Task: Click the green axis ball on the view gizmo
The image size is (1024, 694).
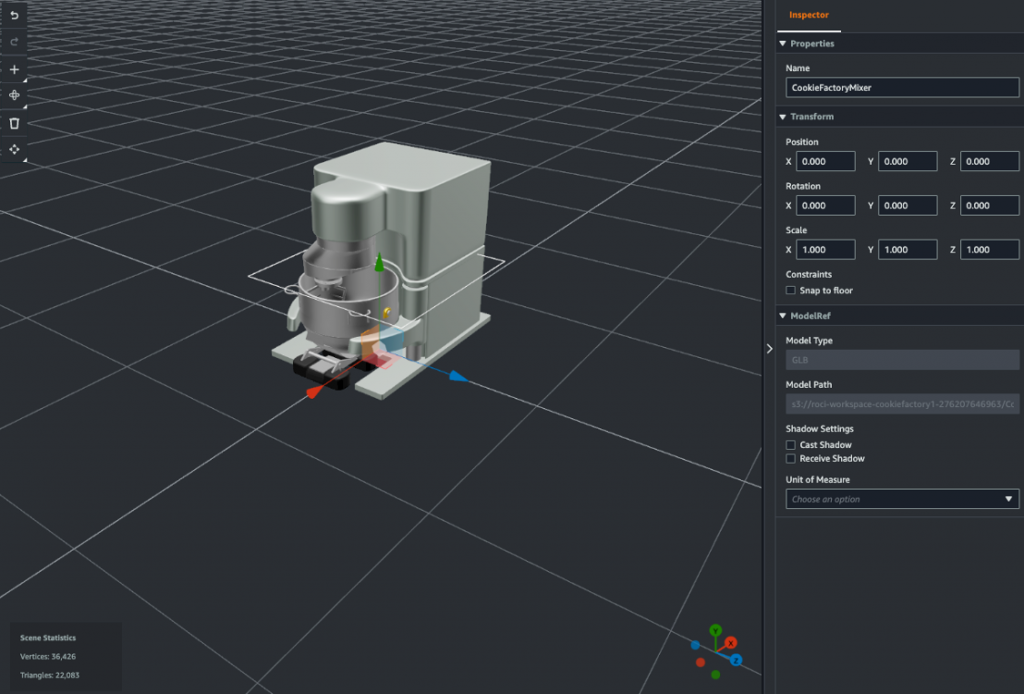Action: pyautogui.click(x=716, y=631)
